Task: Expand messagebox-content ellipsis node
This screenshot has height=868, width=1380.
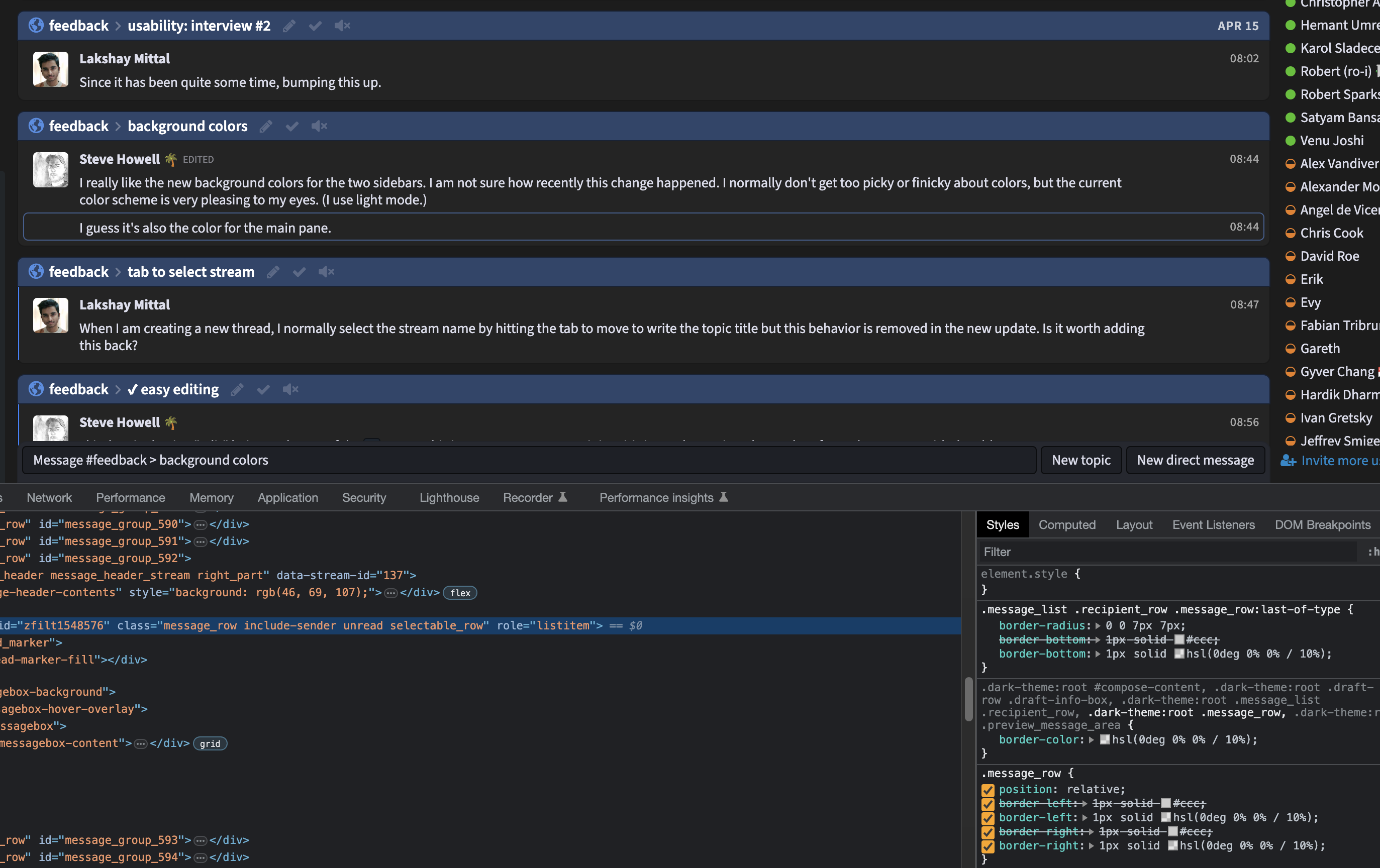Action: (x=140, y=743)
